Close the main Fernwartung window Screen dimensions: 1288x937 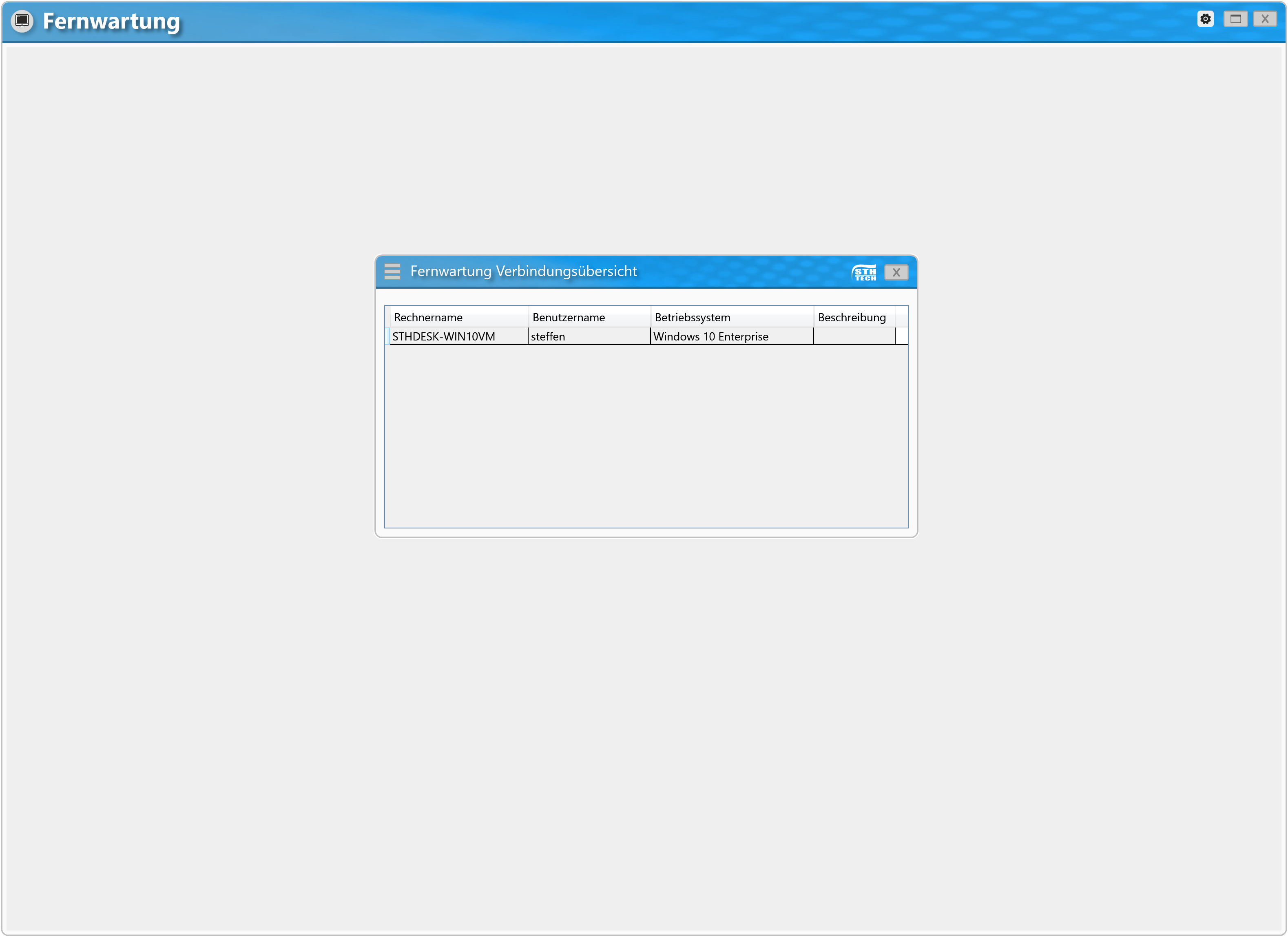(x=1265, y=19)
